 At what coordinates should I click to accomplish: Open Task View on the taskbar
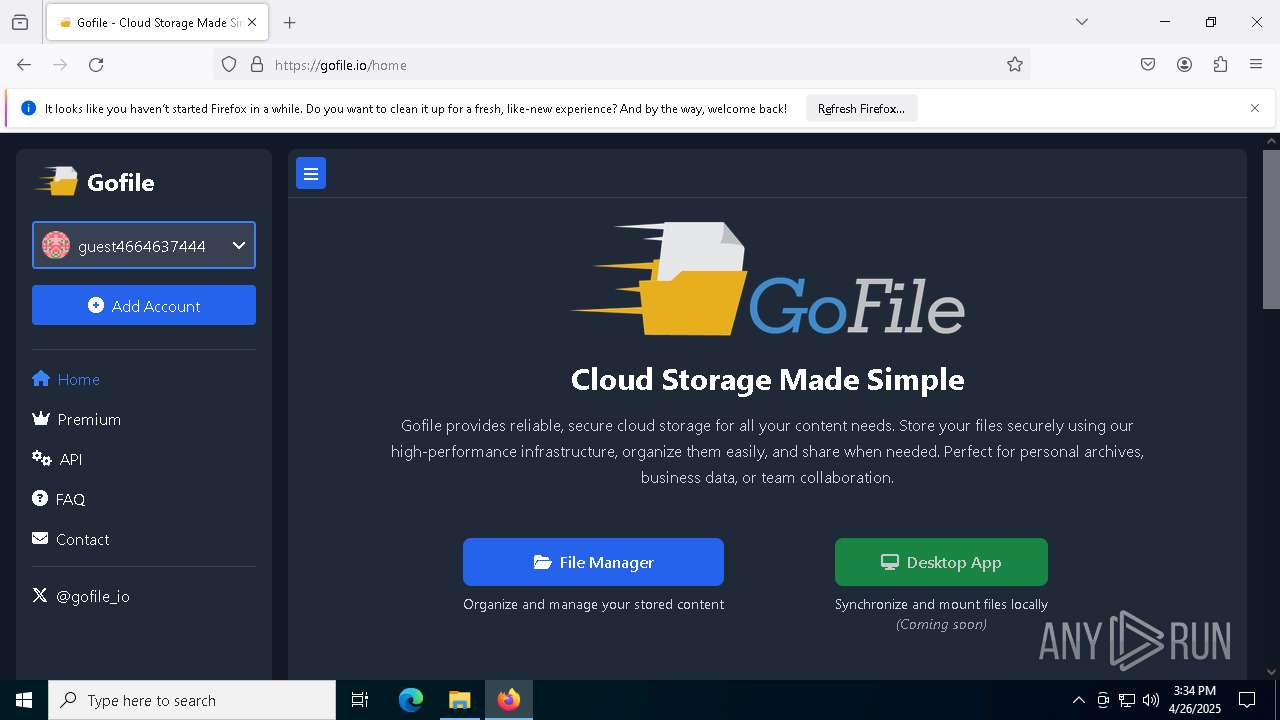360,700
